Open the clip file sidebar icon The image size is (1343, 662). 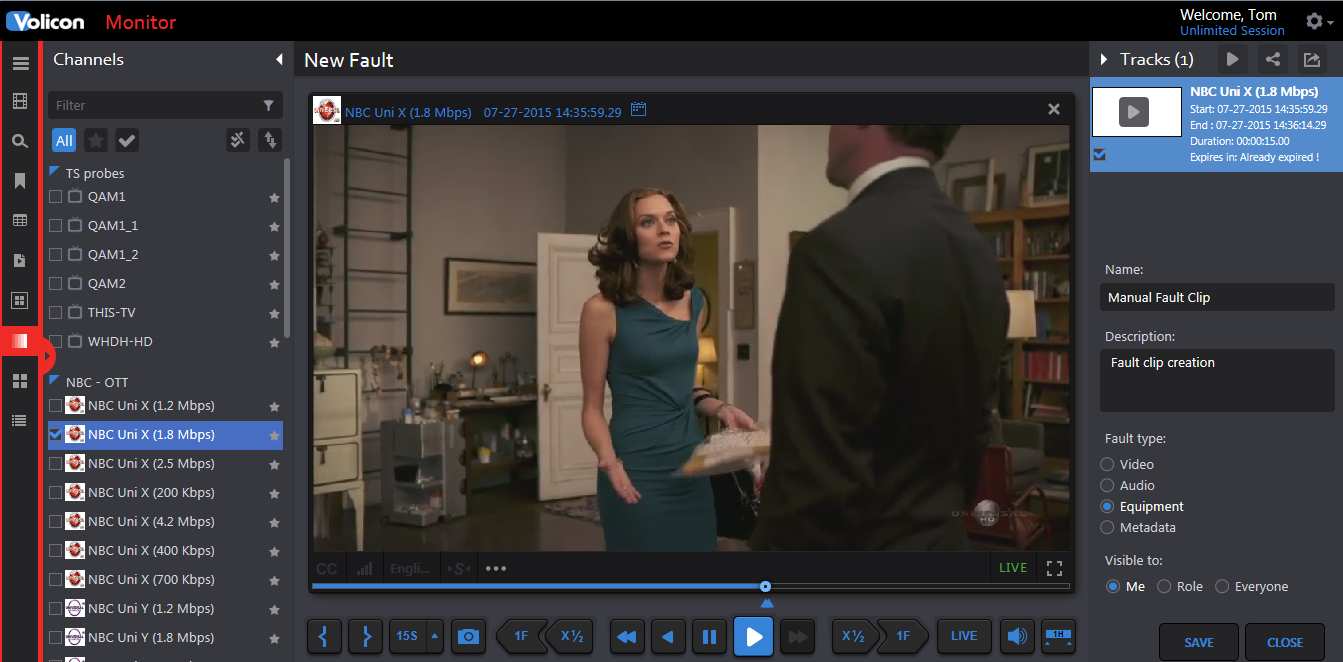tap(20, 260)
